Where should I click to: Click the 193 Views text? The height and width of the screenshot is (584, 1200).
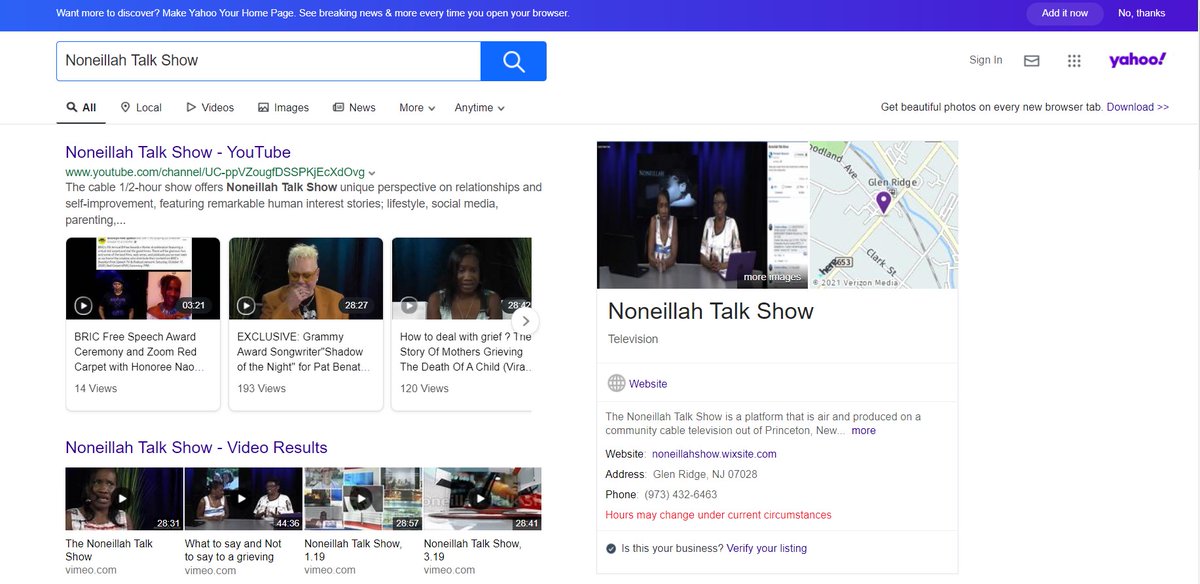pyautogui.click(x=261, y=388)
